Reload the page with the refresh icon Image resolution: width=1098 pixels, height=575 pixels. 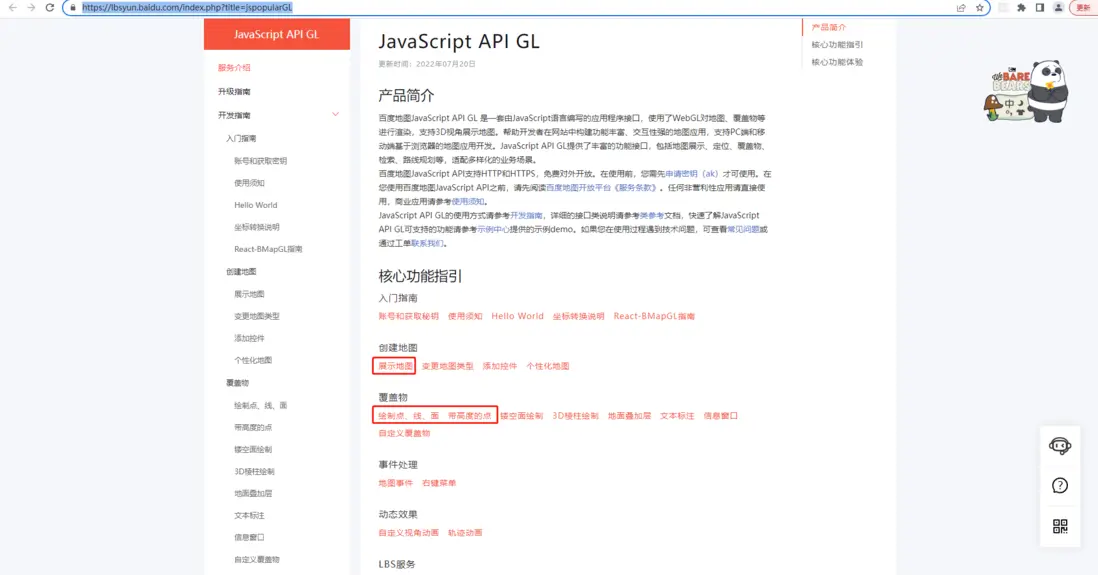50,8
